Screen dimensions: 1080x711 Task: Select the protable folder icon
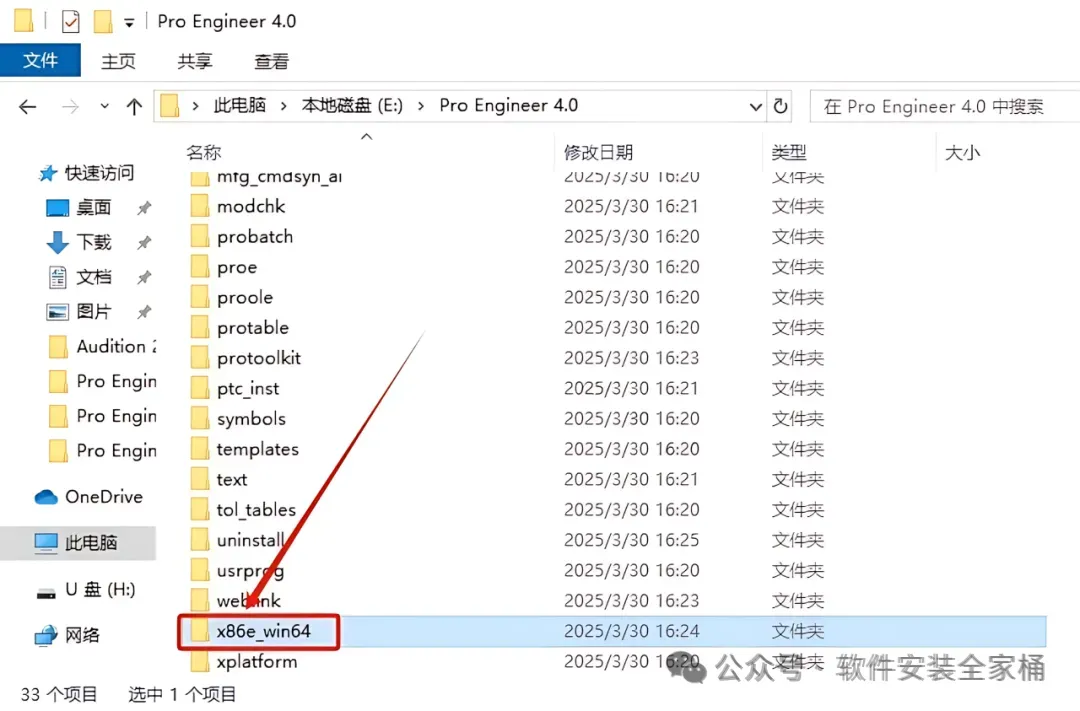coord(200,327)
